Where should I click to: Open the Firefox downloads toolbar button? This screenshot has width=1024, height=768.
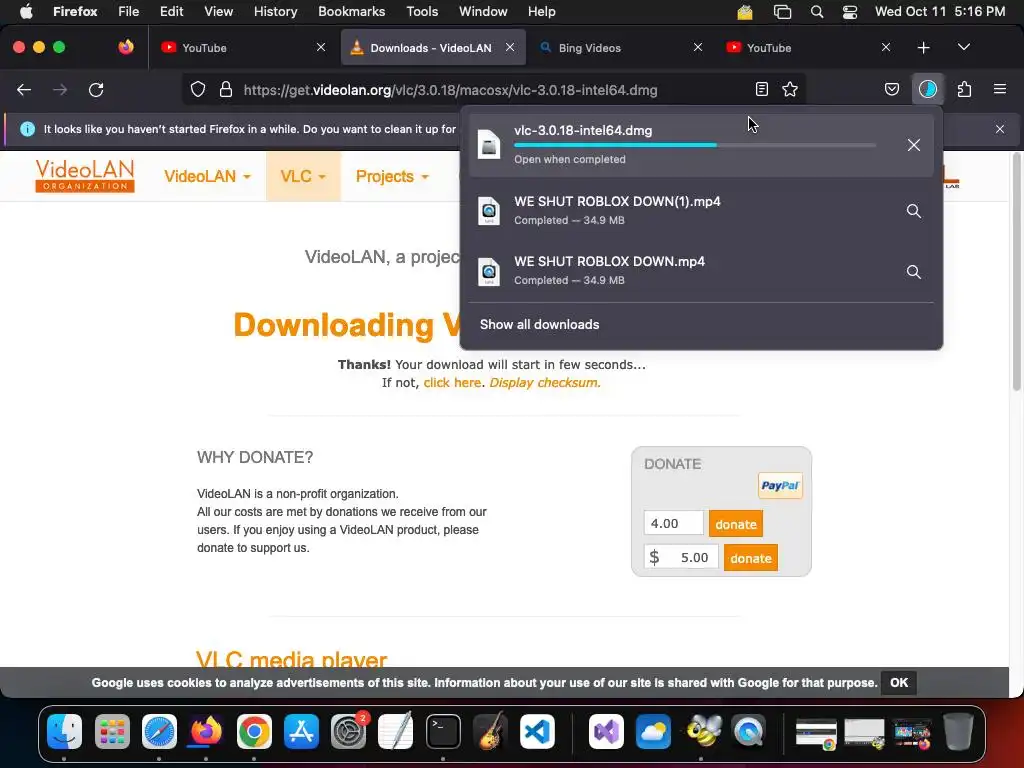click(927, 89)
